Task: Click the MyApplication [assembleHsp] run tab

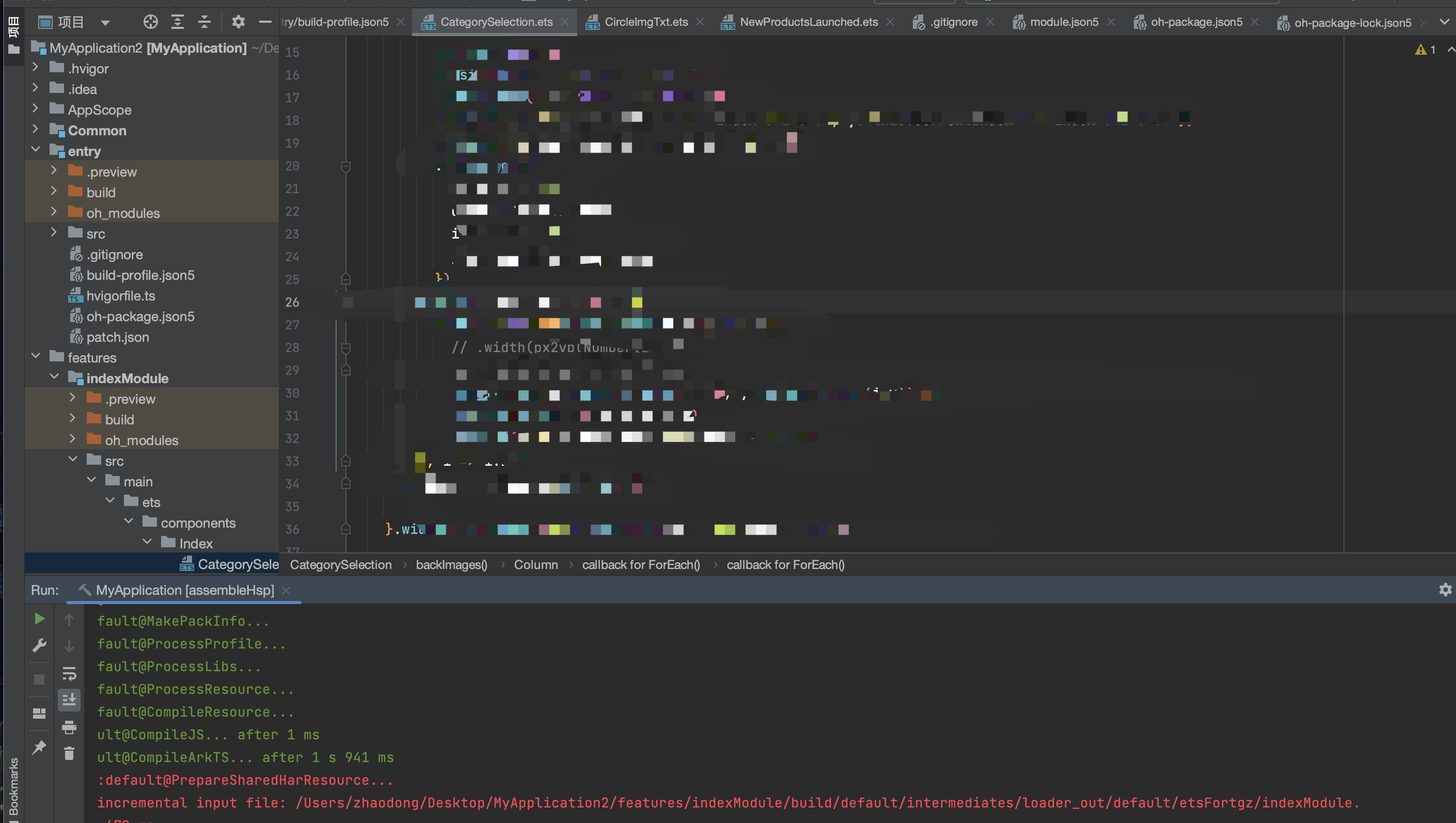Action: point(184,590)
